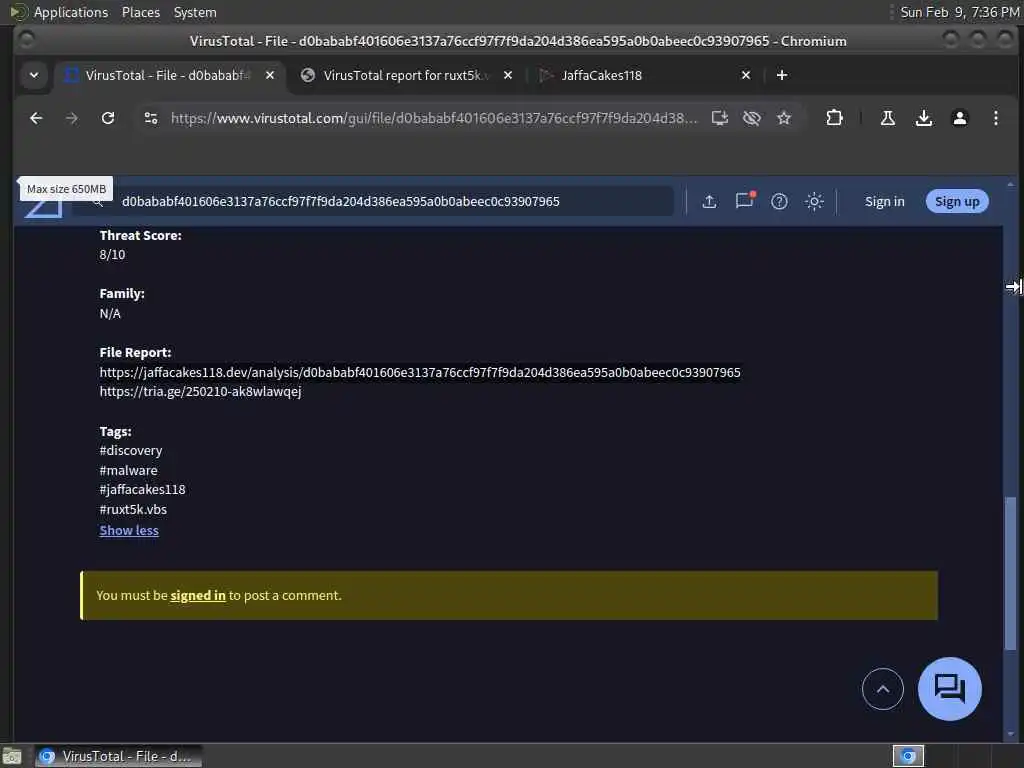Go back to the previous page

[36, 118]
